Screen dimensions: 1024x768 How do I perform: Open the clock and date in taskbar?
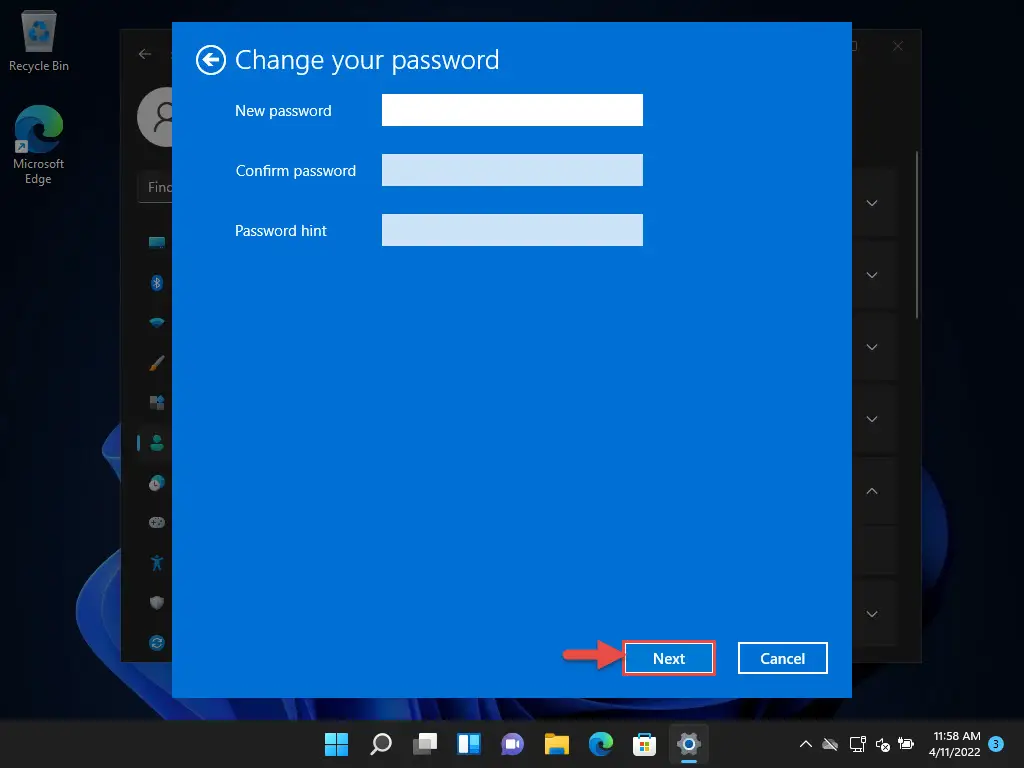click(x=956, y=744)
